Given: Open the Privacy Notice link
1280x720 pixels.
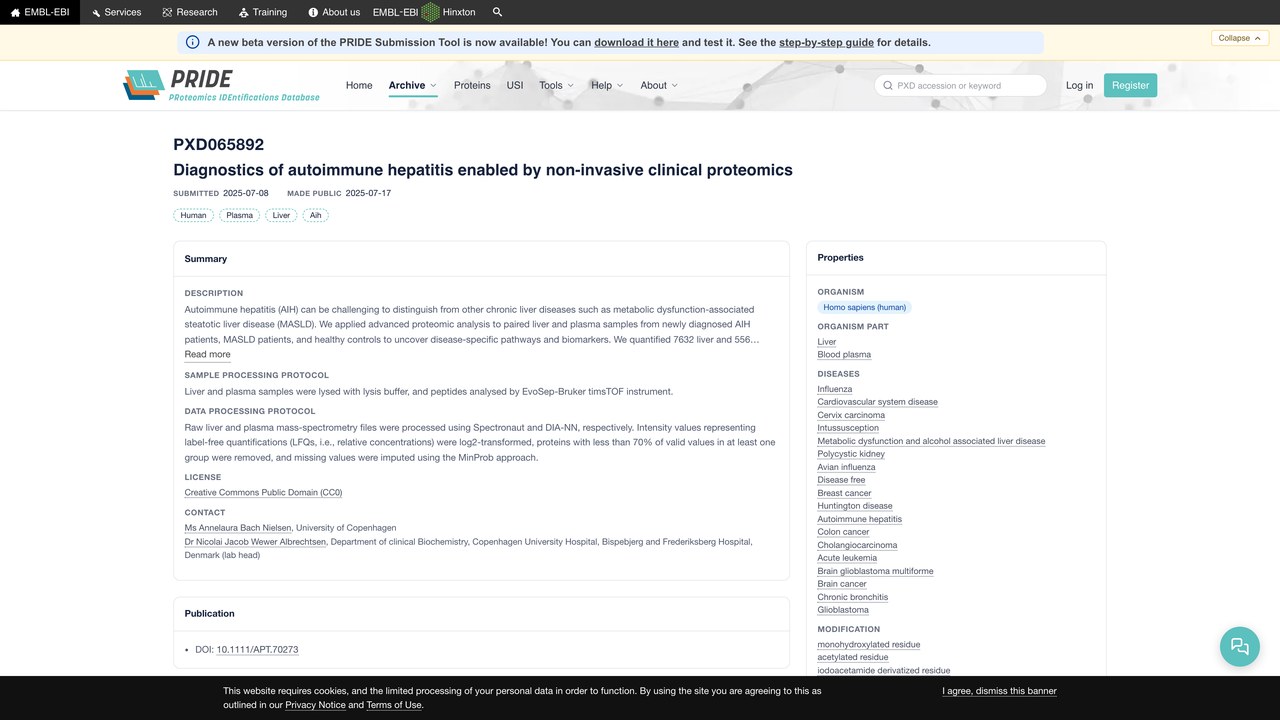Looking at the screenshot, I should 315,705.
